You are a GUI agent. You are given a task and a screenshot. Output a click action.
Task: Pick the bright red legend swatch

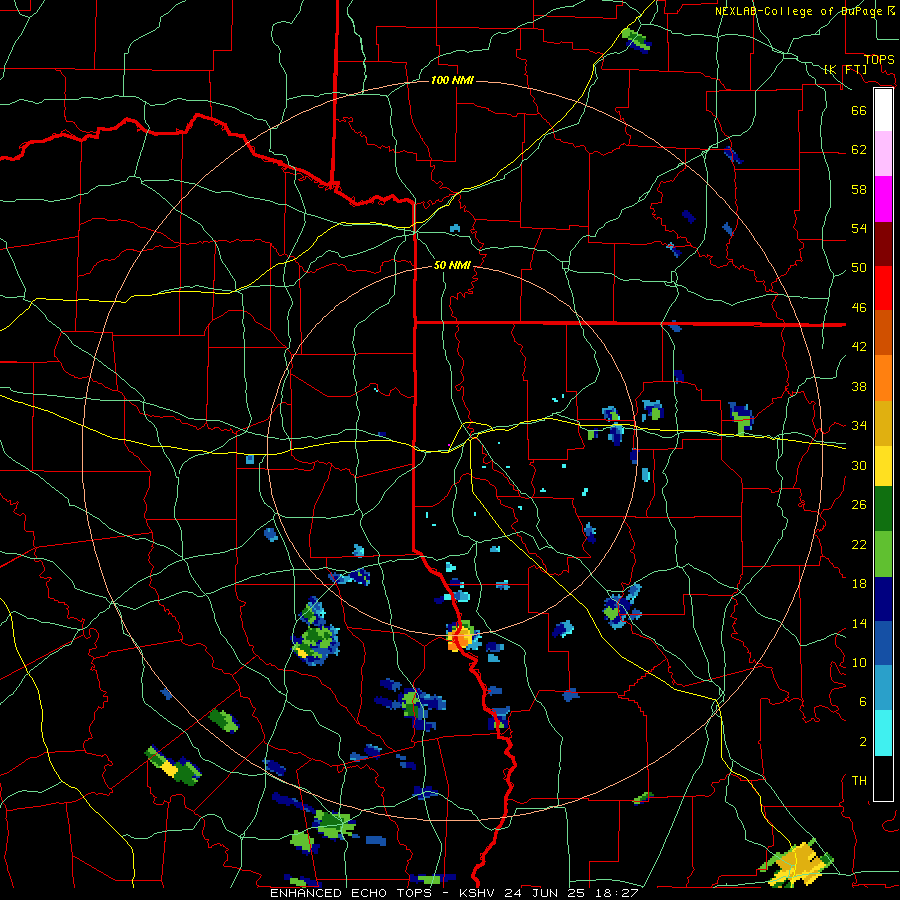click(883, 288)
